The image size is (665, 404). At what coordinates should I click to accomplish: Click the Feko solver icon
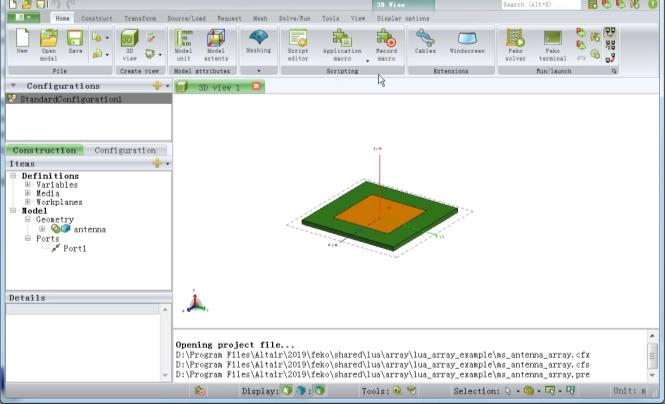515,41
